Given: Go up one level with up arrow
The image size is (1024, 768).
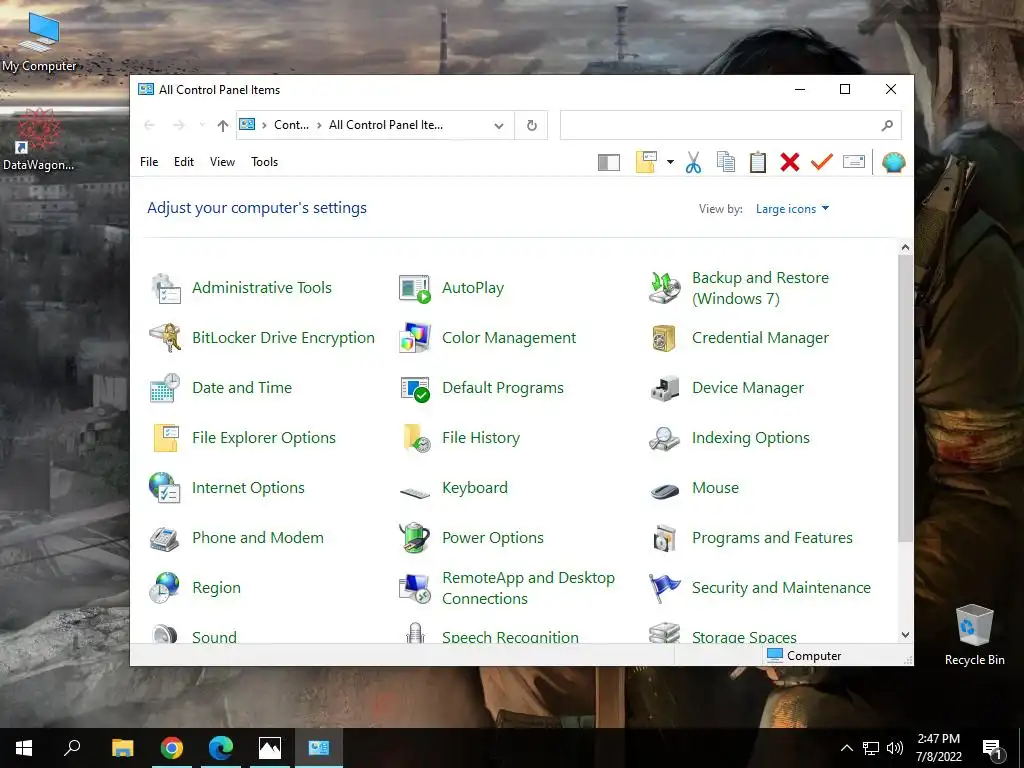Looking at the screenshot, I should tap(223, 125).
